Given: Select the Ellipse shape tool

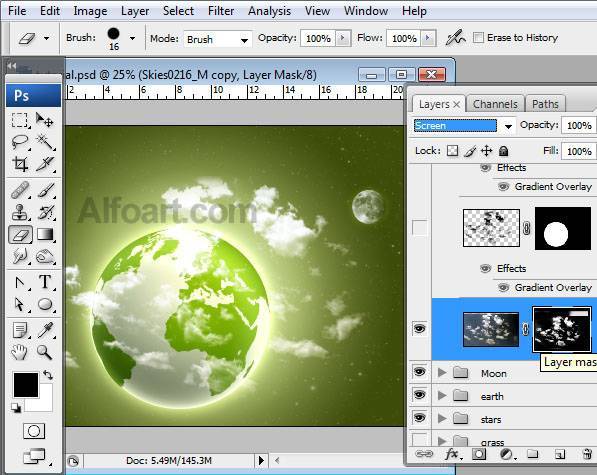Looking at the screenshot, I should (x=45, y=304).
